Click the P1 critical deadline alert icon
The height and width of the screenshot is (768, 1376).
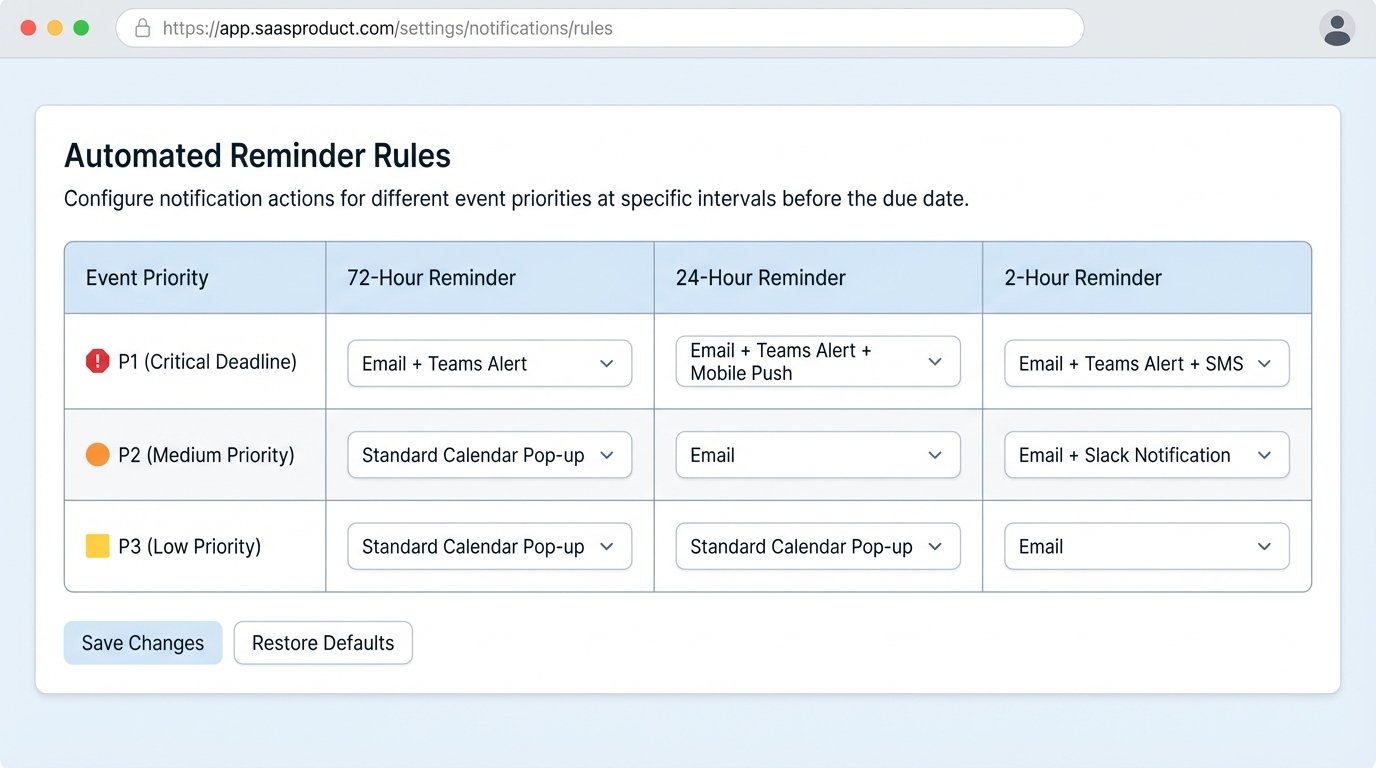click(x=98, y=361)
